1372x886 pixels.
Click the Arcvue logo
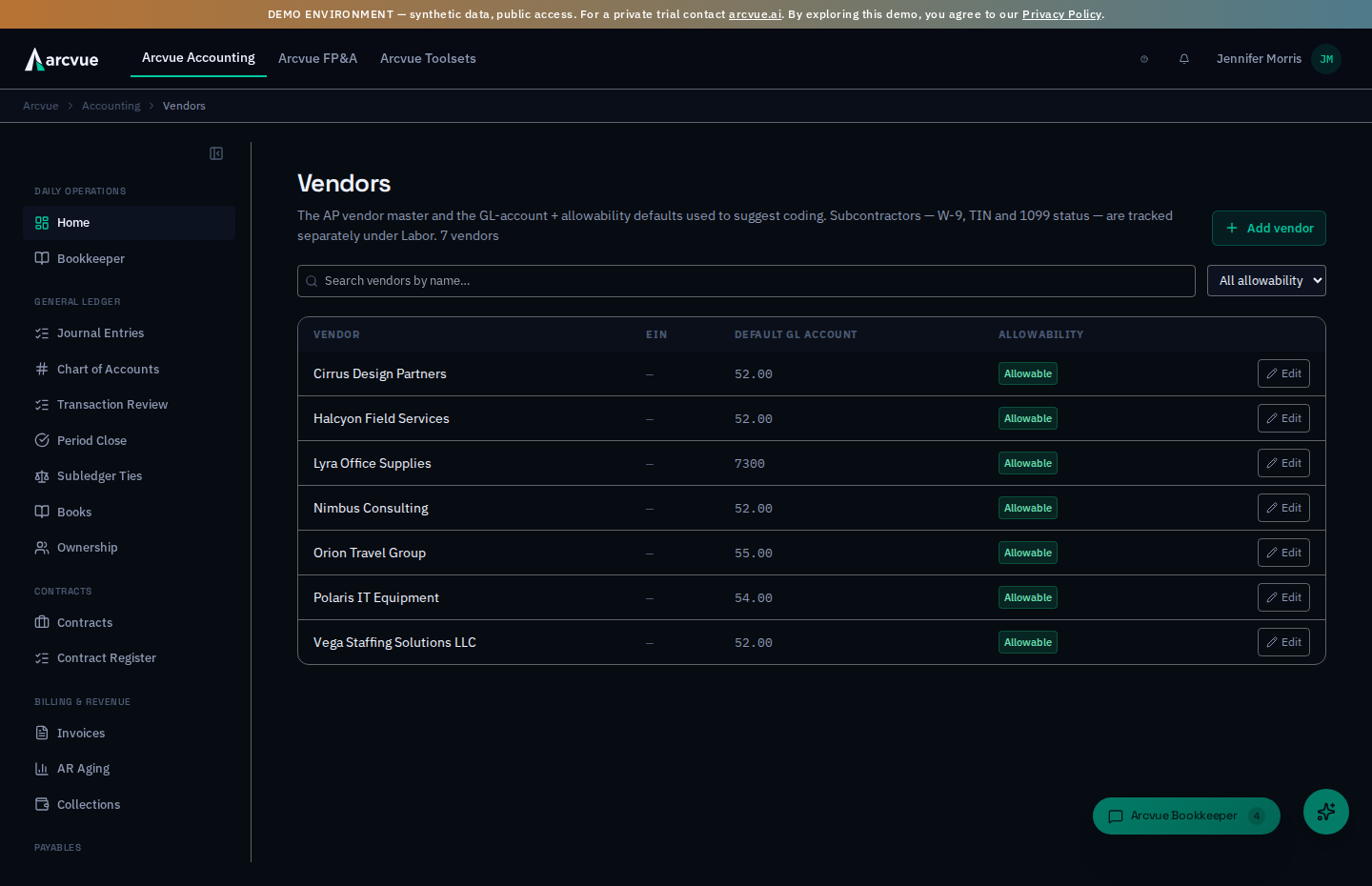click(x=62, y=59)
